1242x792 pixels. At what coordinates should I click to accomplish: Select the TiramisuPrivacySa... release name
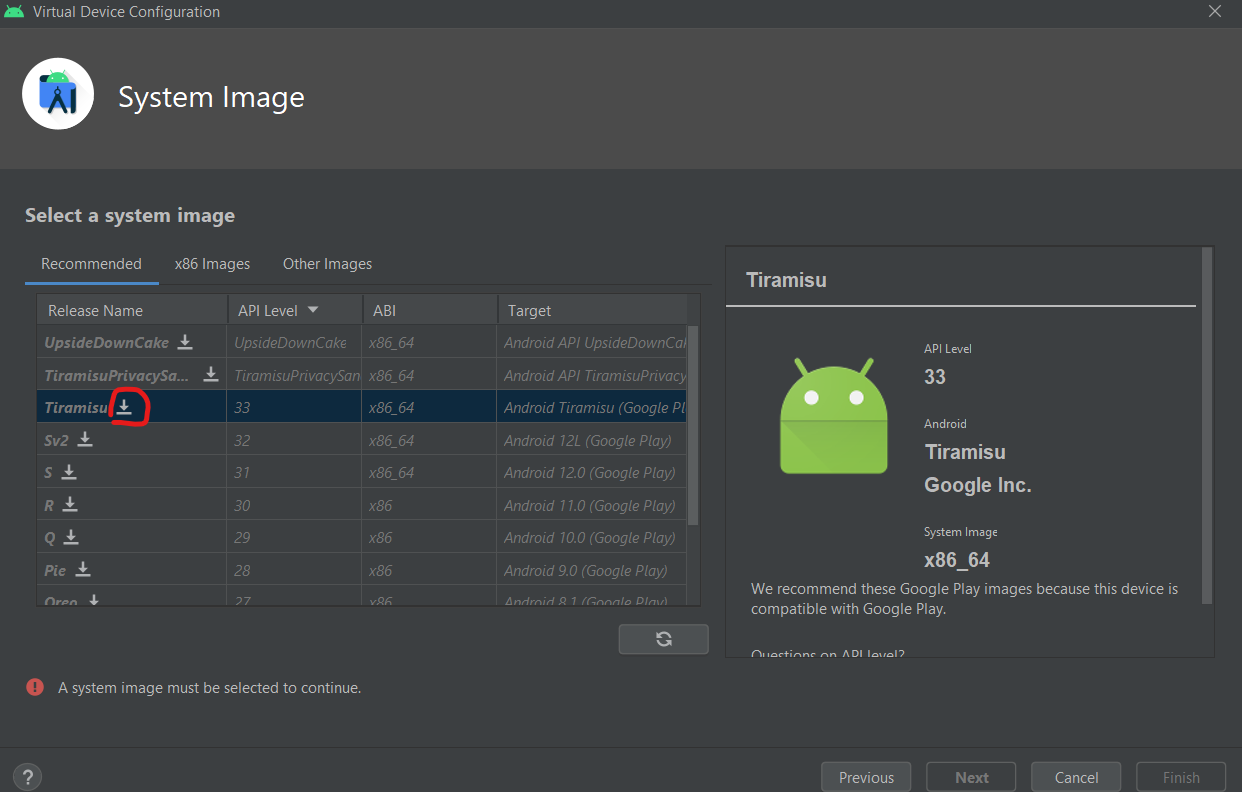click(117, 376)
